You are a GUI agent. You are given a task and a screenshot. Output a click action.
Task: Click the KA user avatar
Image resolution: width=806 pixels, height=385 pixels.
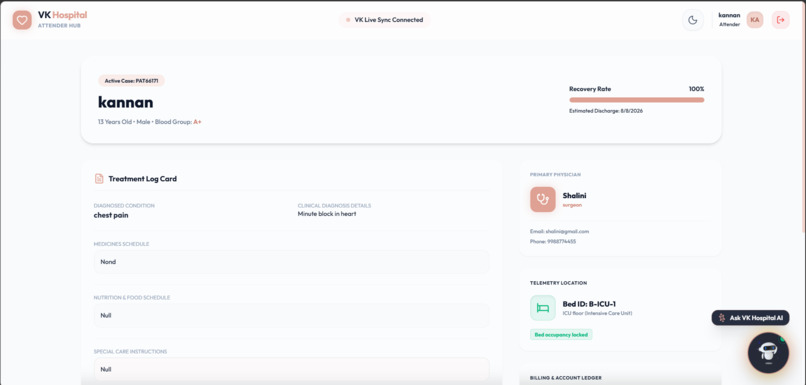click(x=755, y=20)
